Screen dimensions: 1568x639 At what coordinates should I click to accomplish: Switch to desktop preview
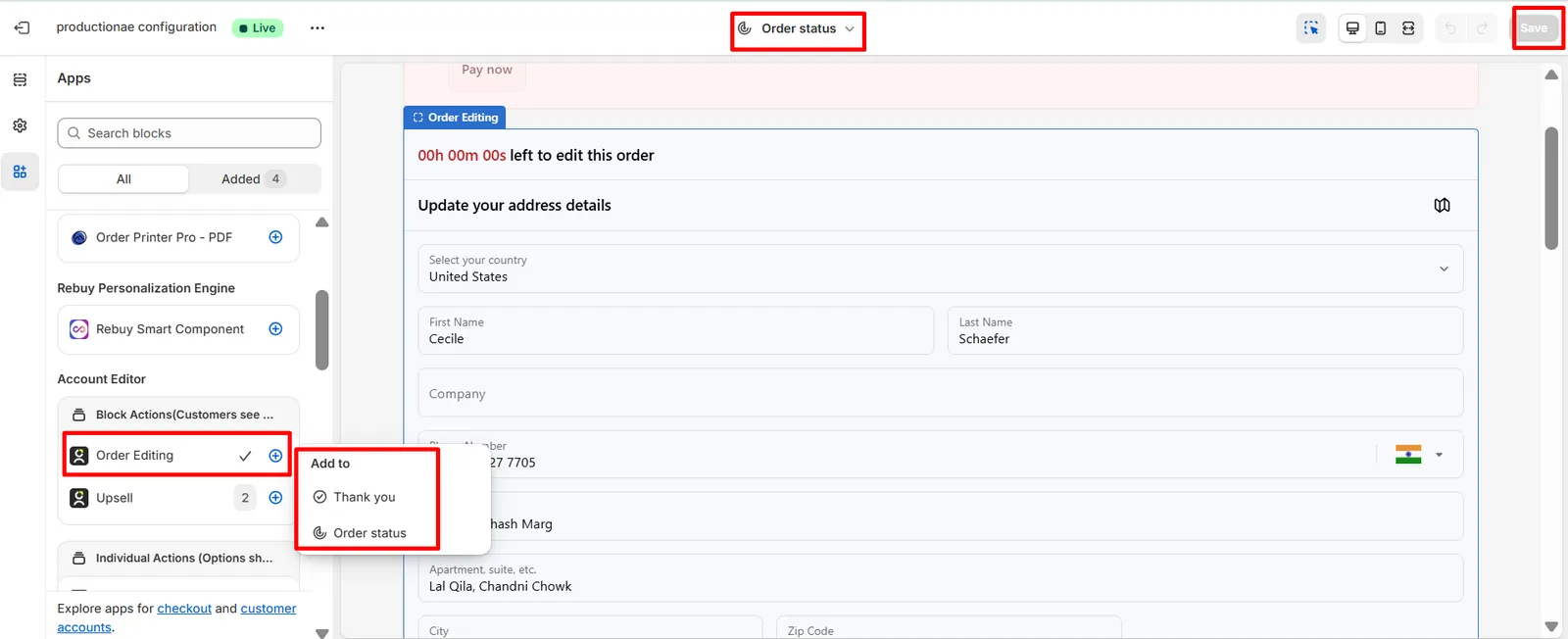coord(1352,27)
